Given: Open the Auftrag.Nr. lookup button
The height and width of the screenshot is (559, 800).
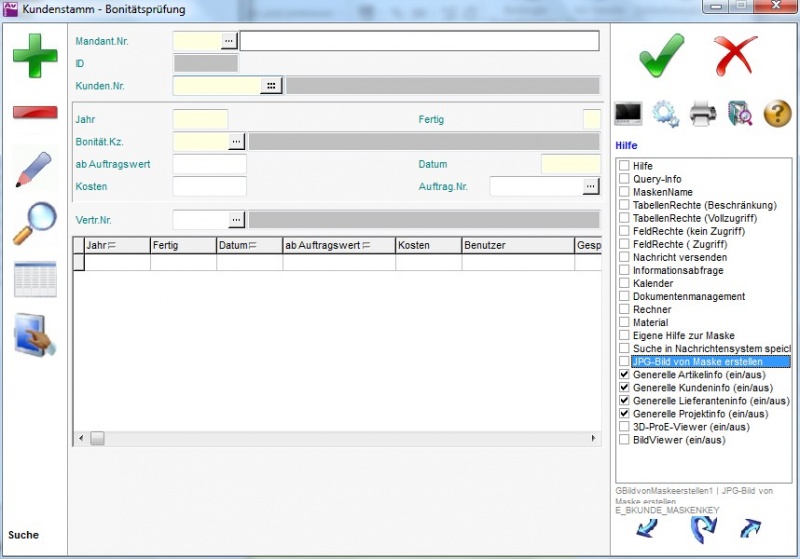Looking at the screenshot, I should coord(591,186).
